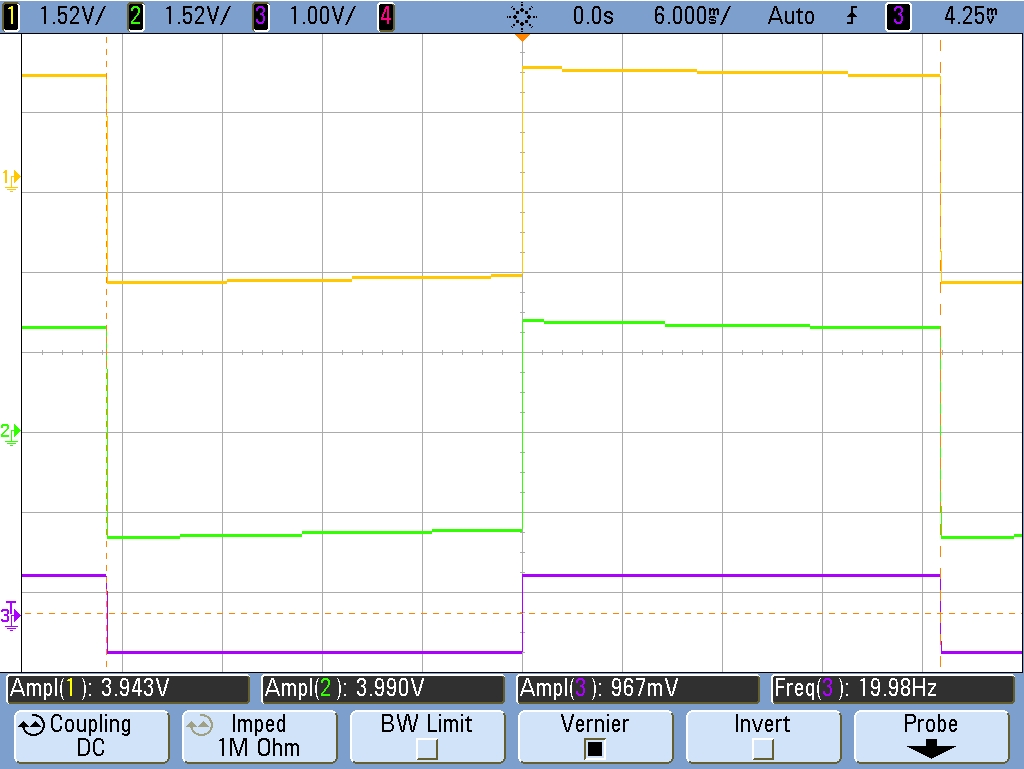
Task: Select the channel 2 indicator badge
Action: [x=135, y=16]
